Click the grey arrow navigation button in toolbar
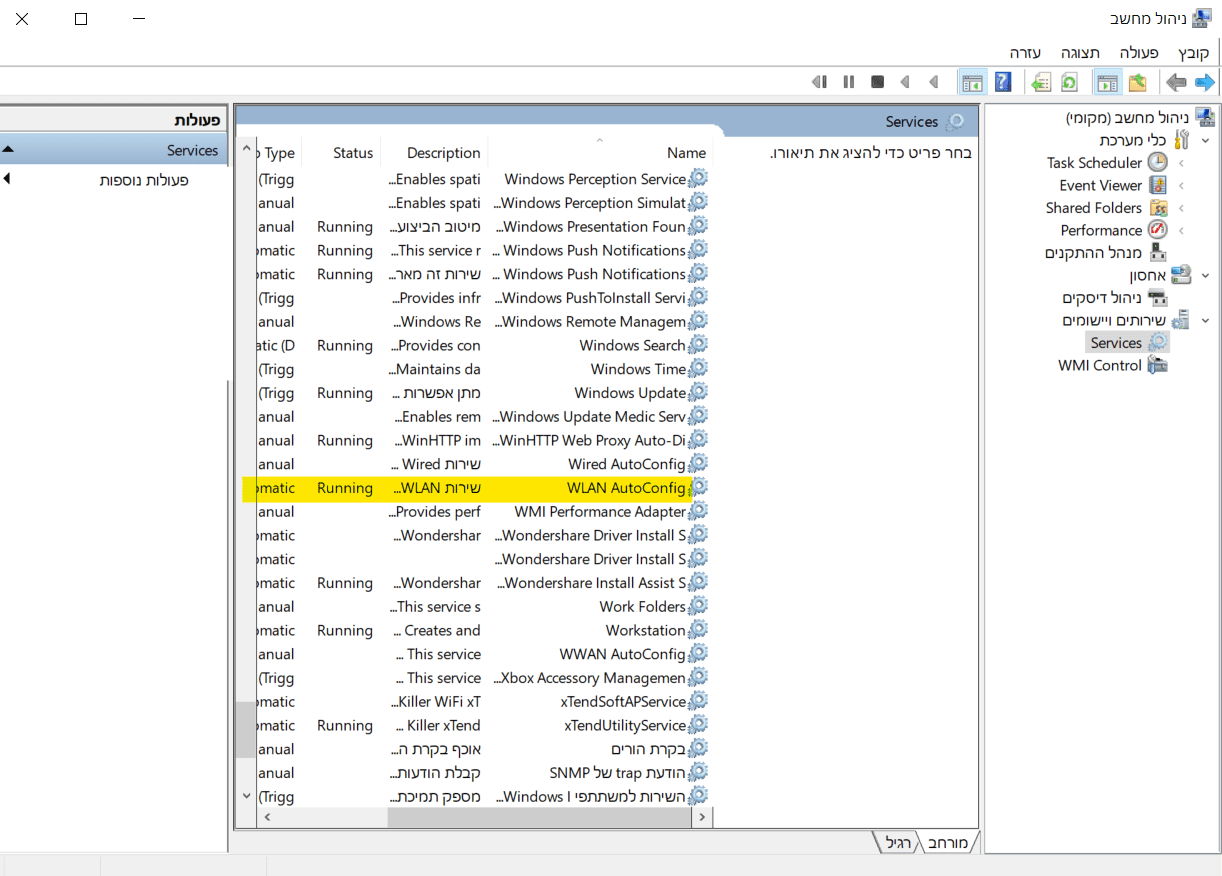The height and width of the screenshot is (876, 1222). (1176, 82)
